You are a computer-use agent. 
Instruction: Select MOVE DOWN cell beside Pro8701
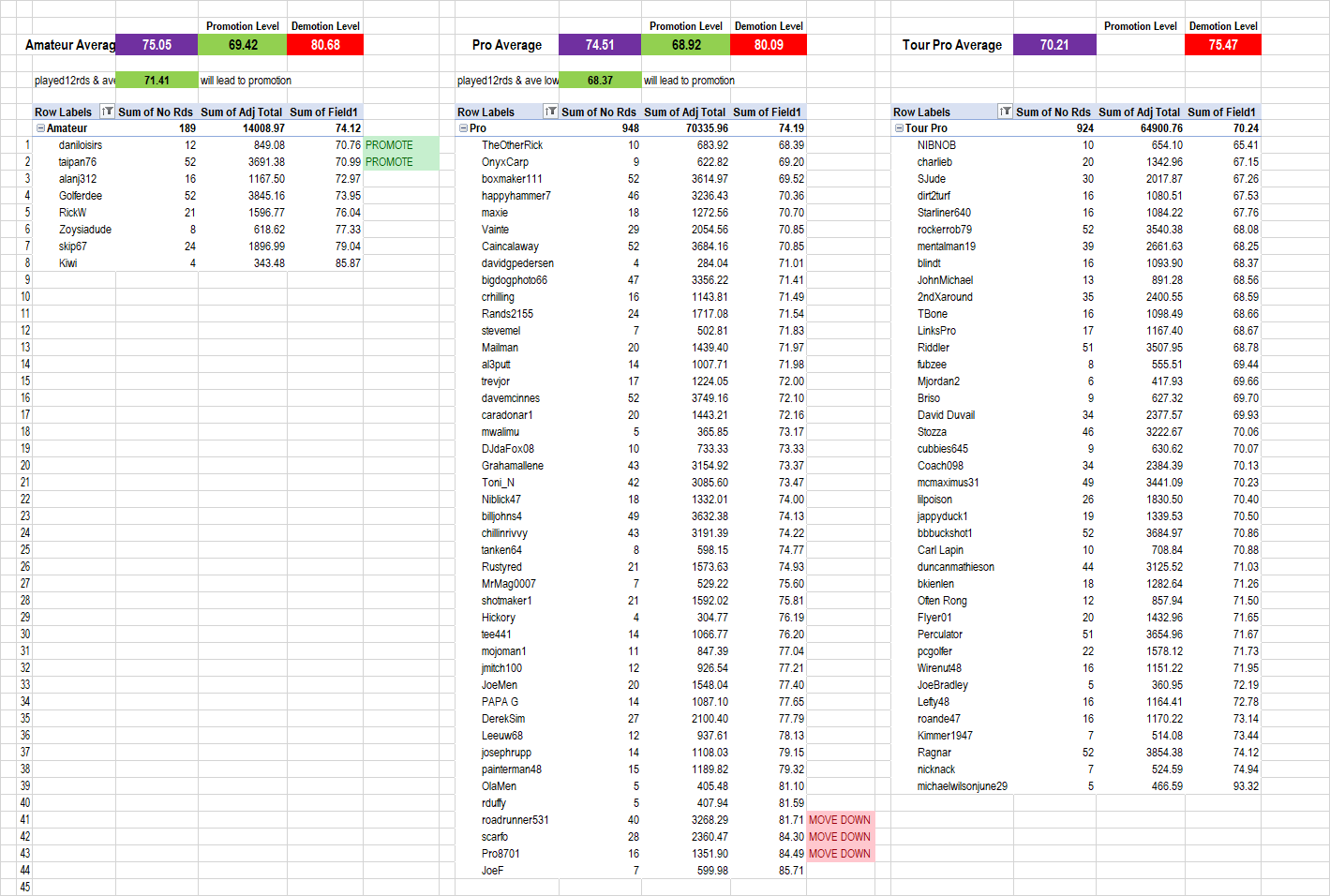pos(840,854)
